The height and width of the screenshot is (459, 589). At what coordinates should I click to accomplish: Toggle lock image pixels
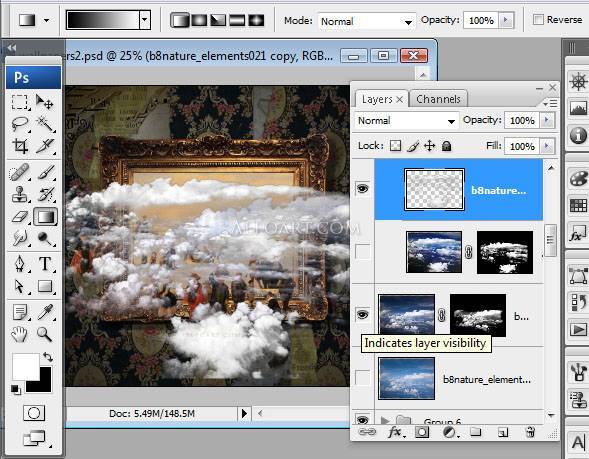click(412, 146)
